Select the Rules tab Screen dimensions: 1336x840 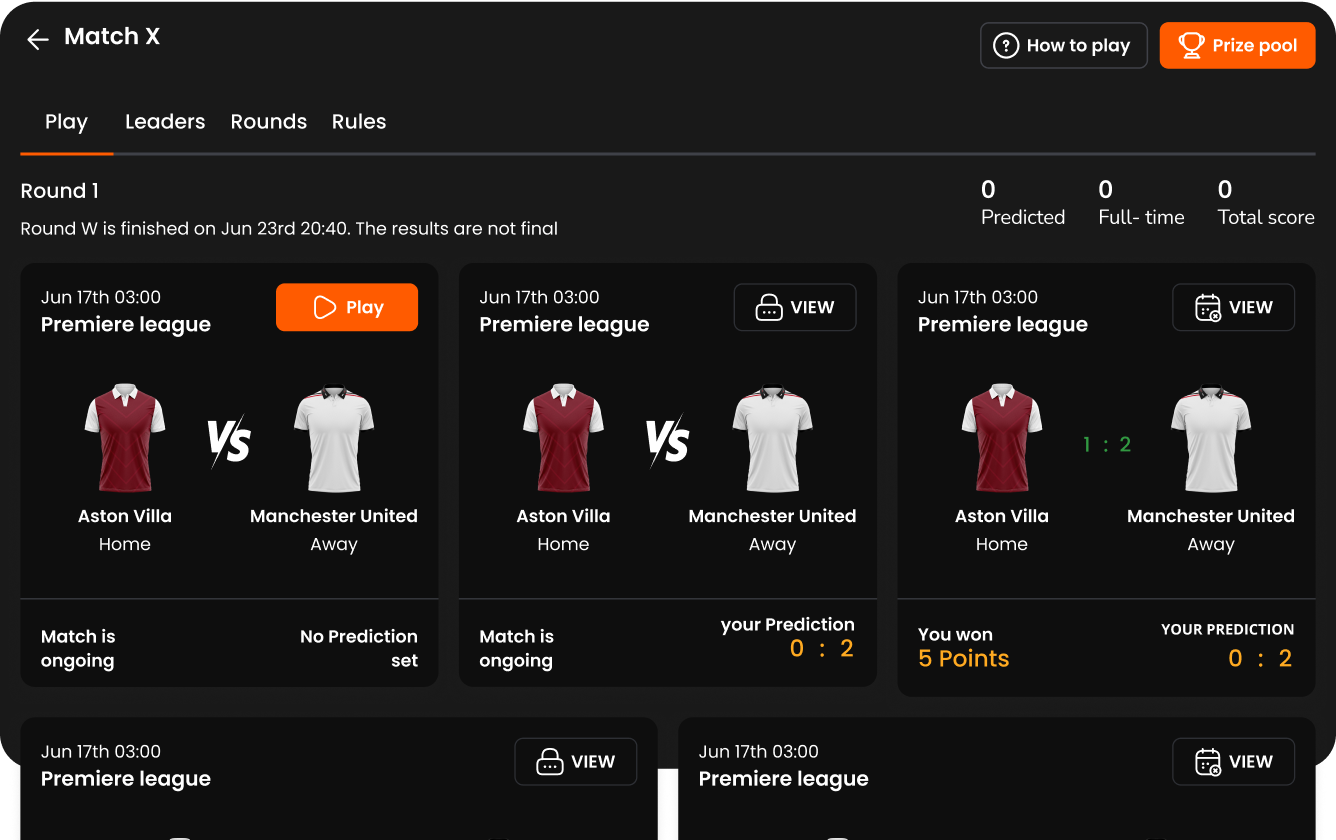point(359,122)
